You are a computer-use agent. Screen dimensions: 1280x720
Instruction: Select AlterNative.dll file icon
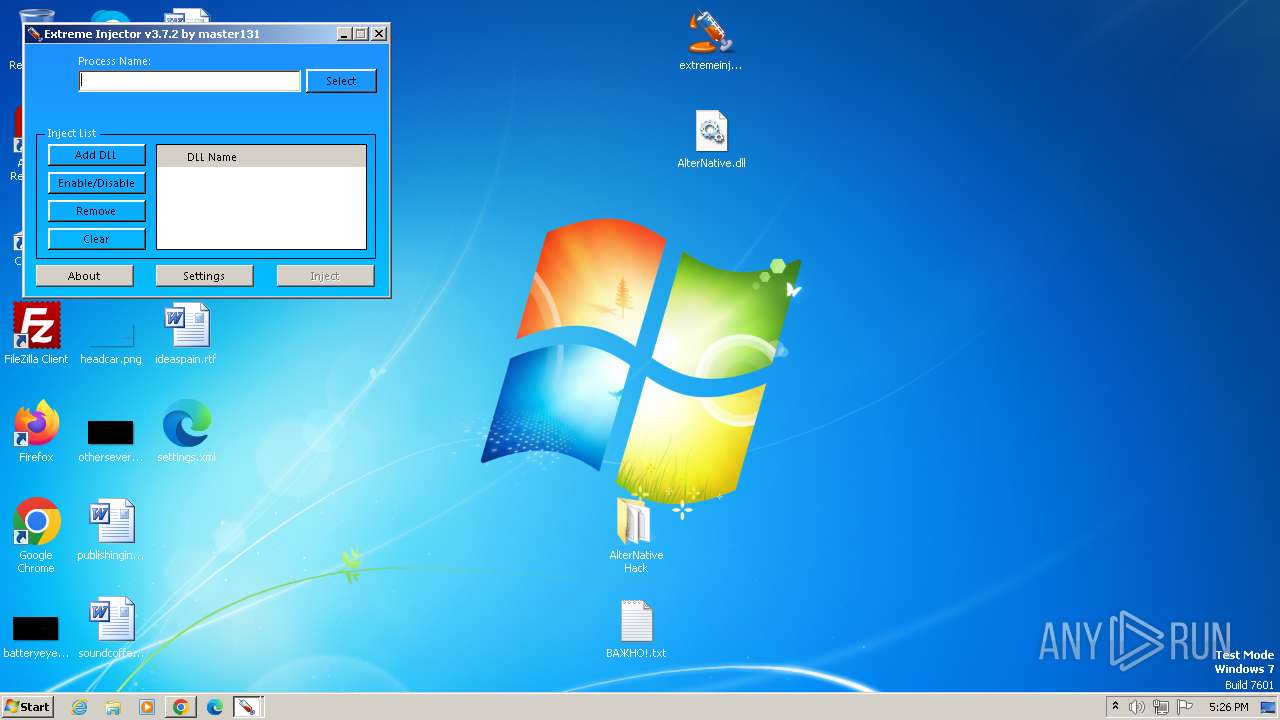tap(711, 139)
